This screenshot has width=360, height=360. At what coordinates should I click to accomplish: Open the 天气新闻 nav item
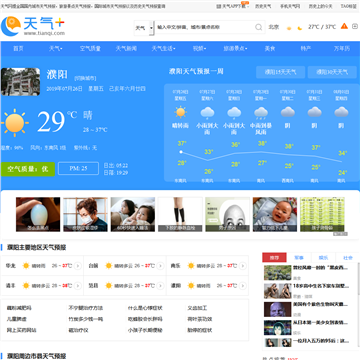click(126, 49)
